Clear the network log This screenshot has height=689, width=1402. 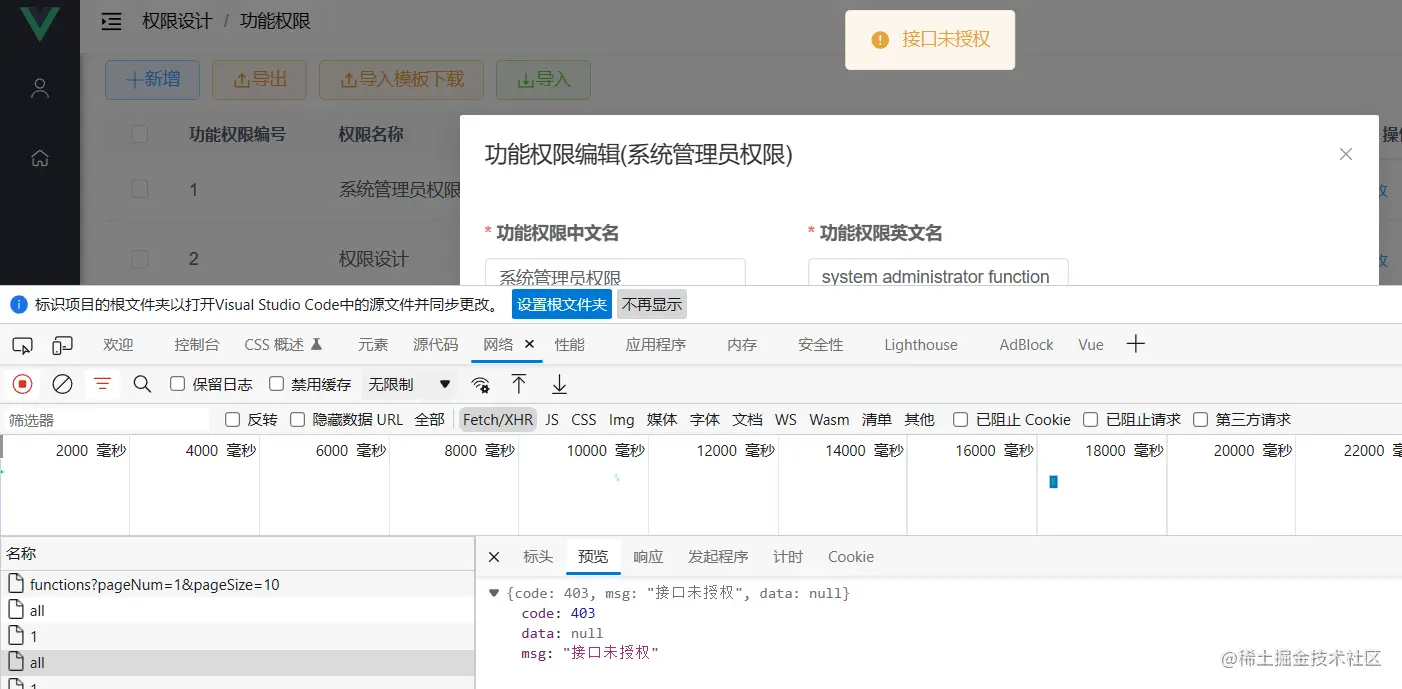[62, 384]
